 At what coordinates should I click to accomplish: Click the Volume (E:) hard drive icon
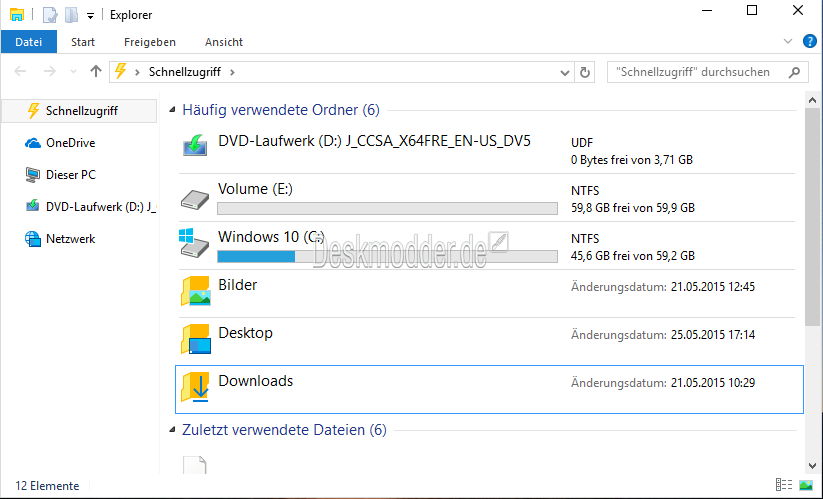pos(195,199)
